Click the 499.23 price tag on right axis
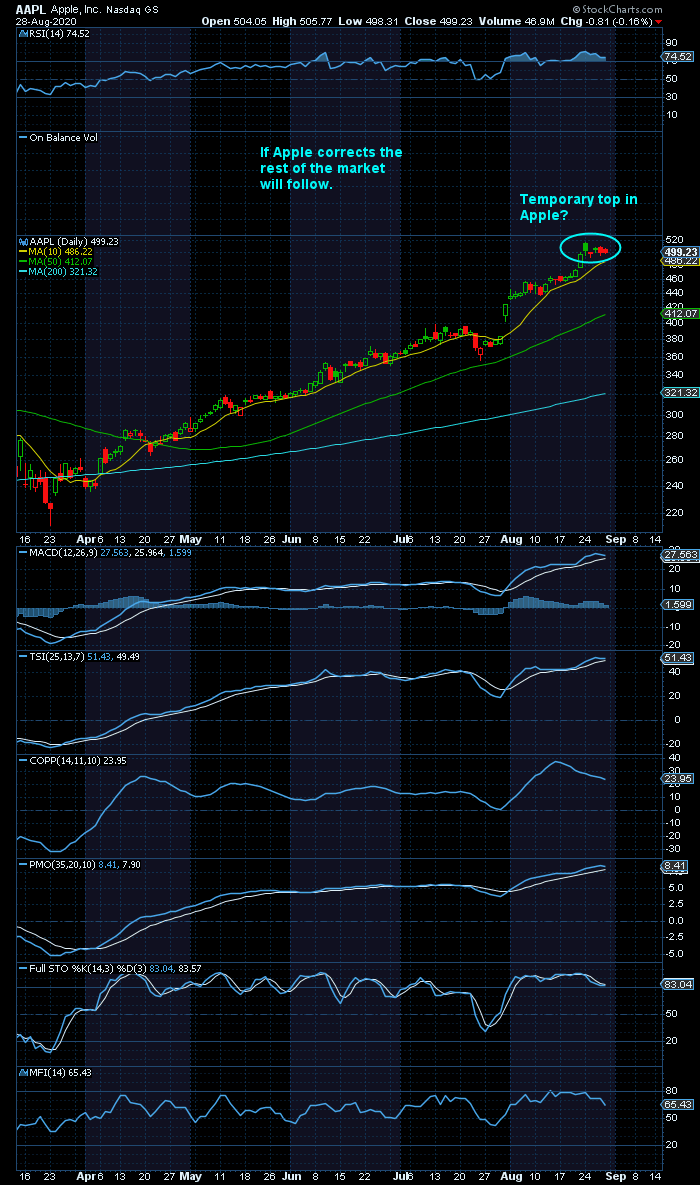 (x=680, y=251)
